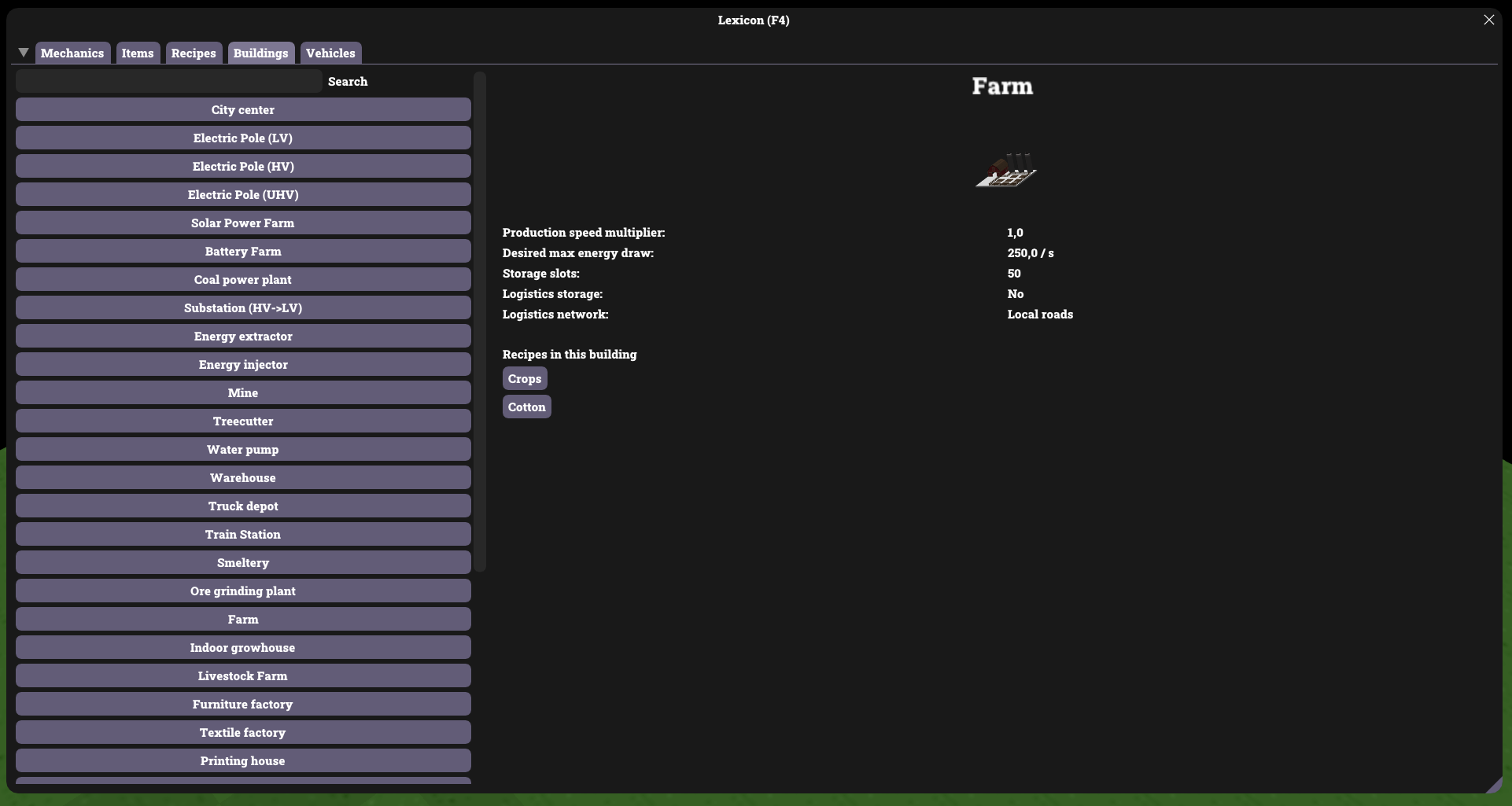Click the window resize grip corner
The width and height of the screenshot is (1512, 806).
pos(1492,784)
